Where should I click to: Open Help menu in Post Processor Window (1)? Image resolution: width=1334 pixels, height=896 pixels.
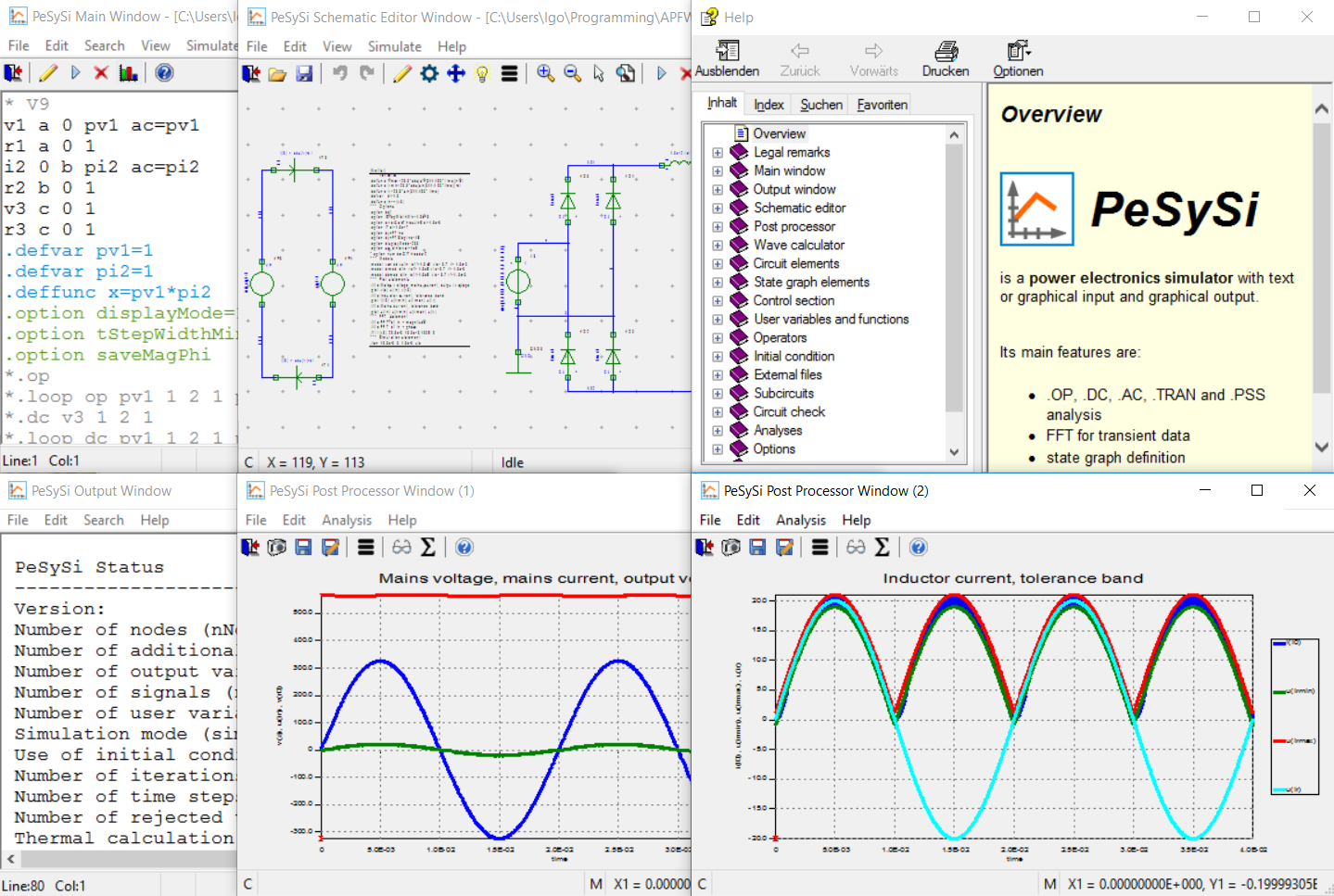[x=402, y=520]
